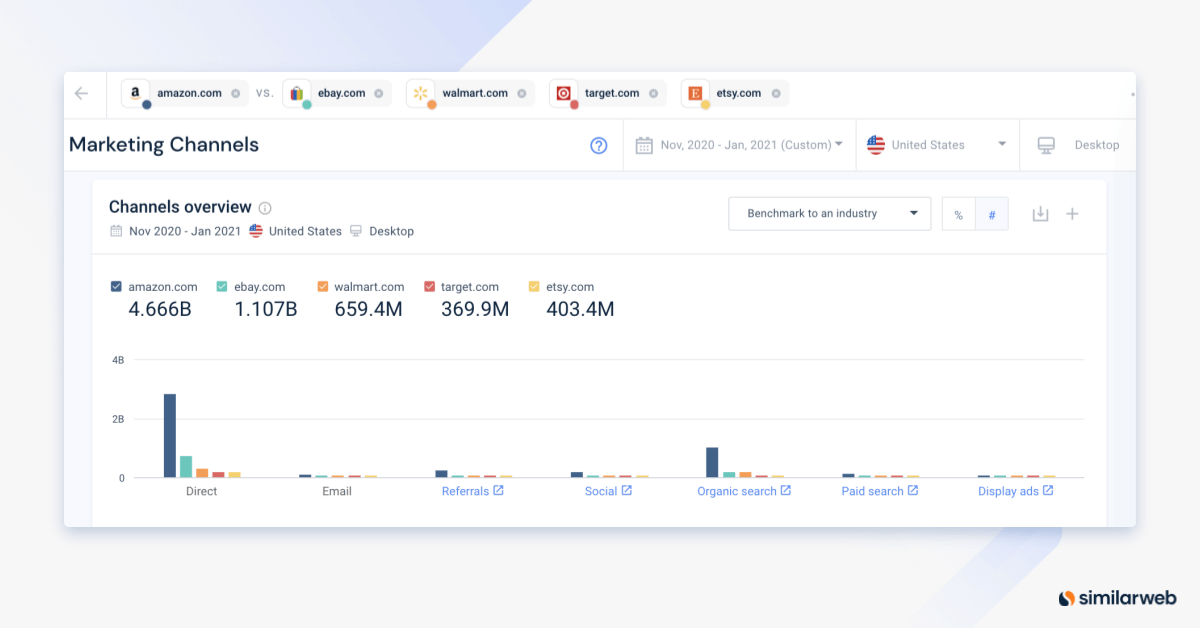1200x628 pixels.
Task: Uncheck the etsy.com legend checkbox
Action: (534, 287)
